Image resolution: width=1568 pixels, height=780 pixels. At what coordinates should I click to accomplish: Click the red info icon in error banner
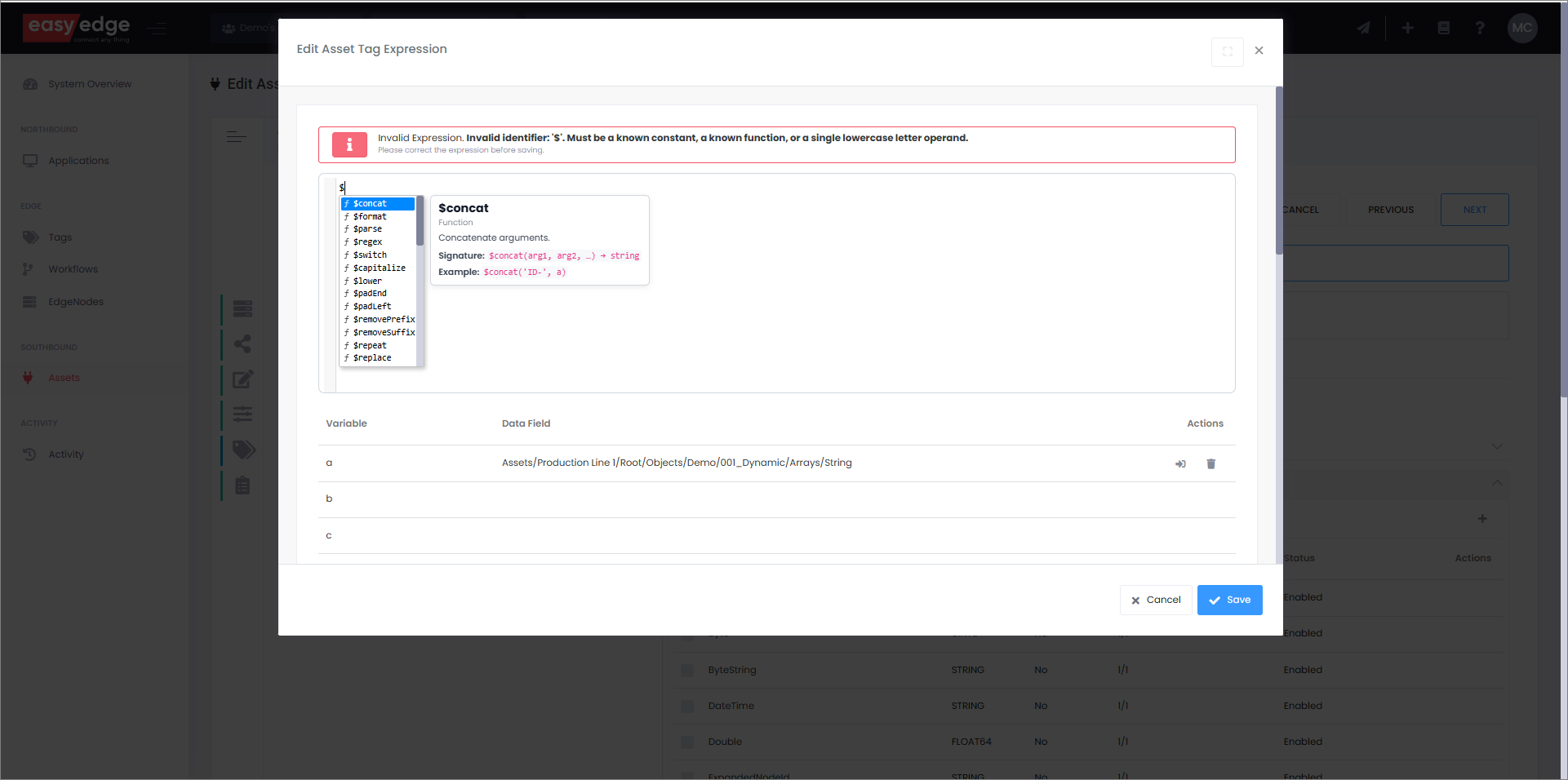[349, 144]
